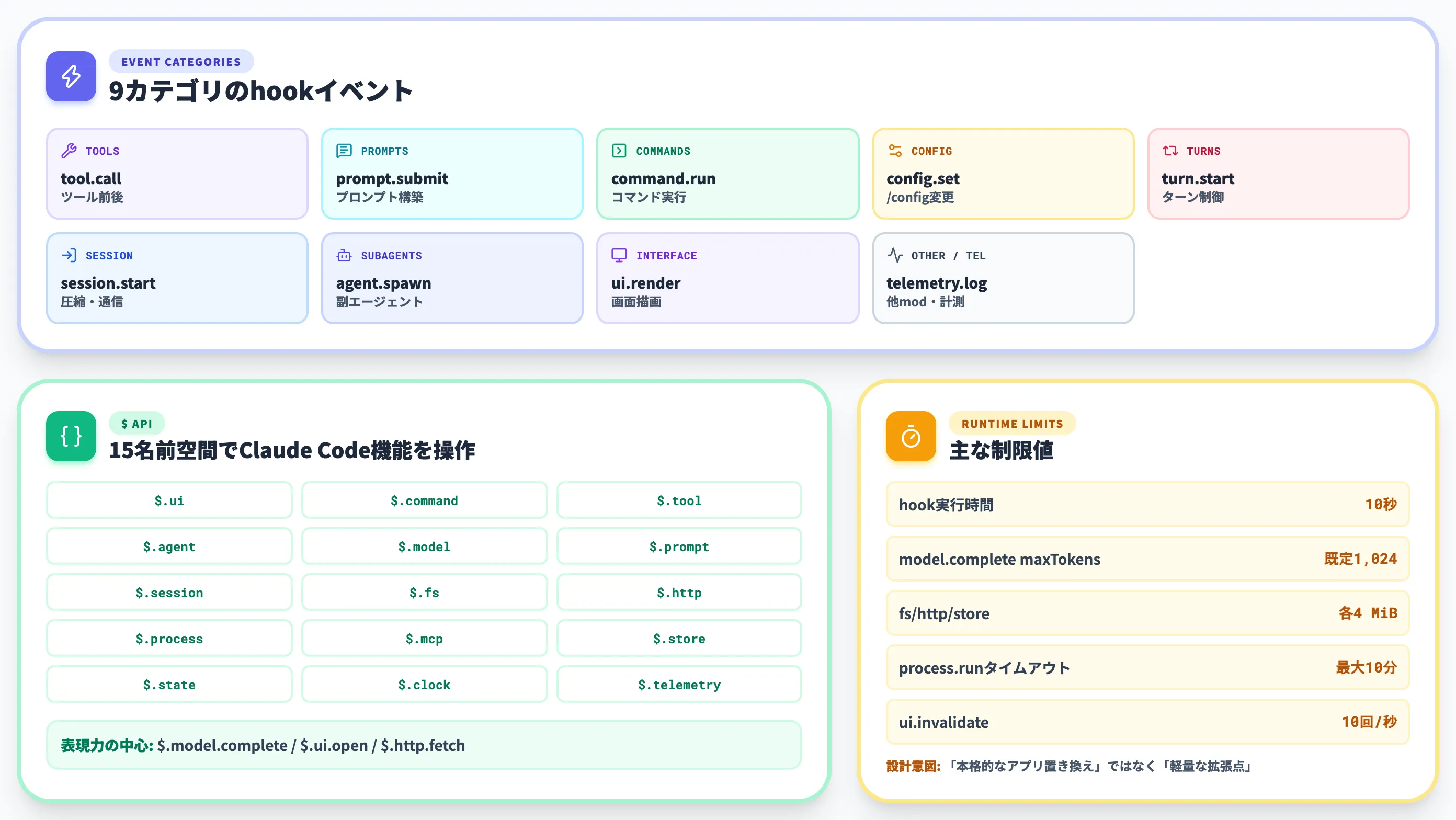The width and height of the screenshot is (1456, 820).
Task: Click the green curly braces API icon
Action: [x=71, y=436]
